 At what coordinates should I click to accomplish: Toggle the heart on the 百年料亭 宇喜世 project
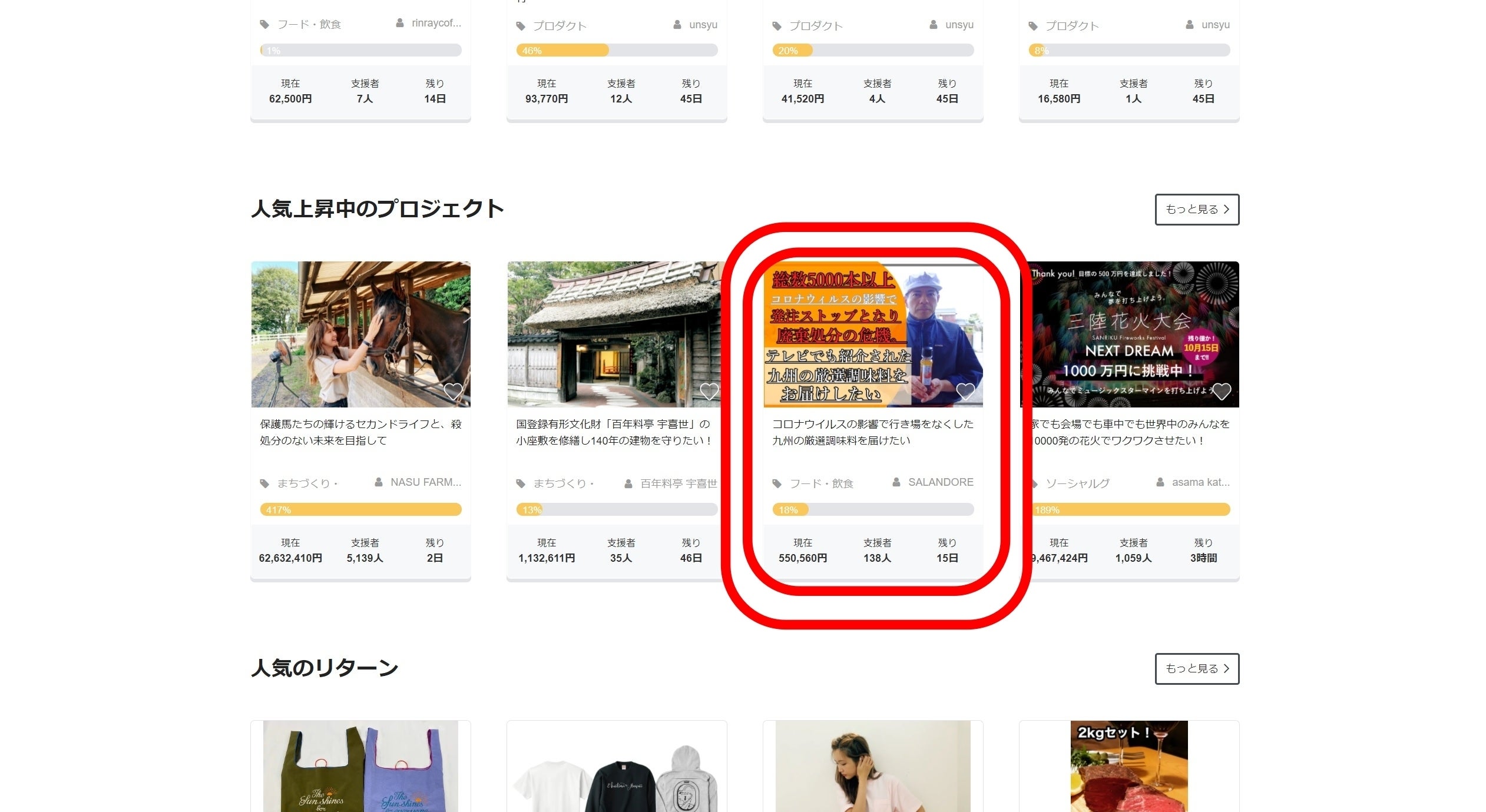coord(709,392)
